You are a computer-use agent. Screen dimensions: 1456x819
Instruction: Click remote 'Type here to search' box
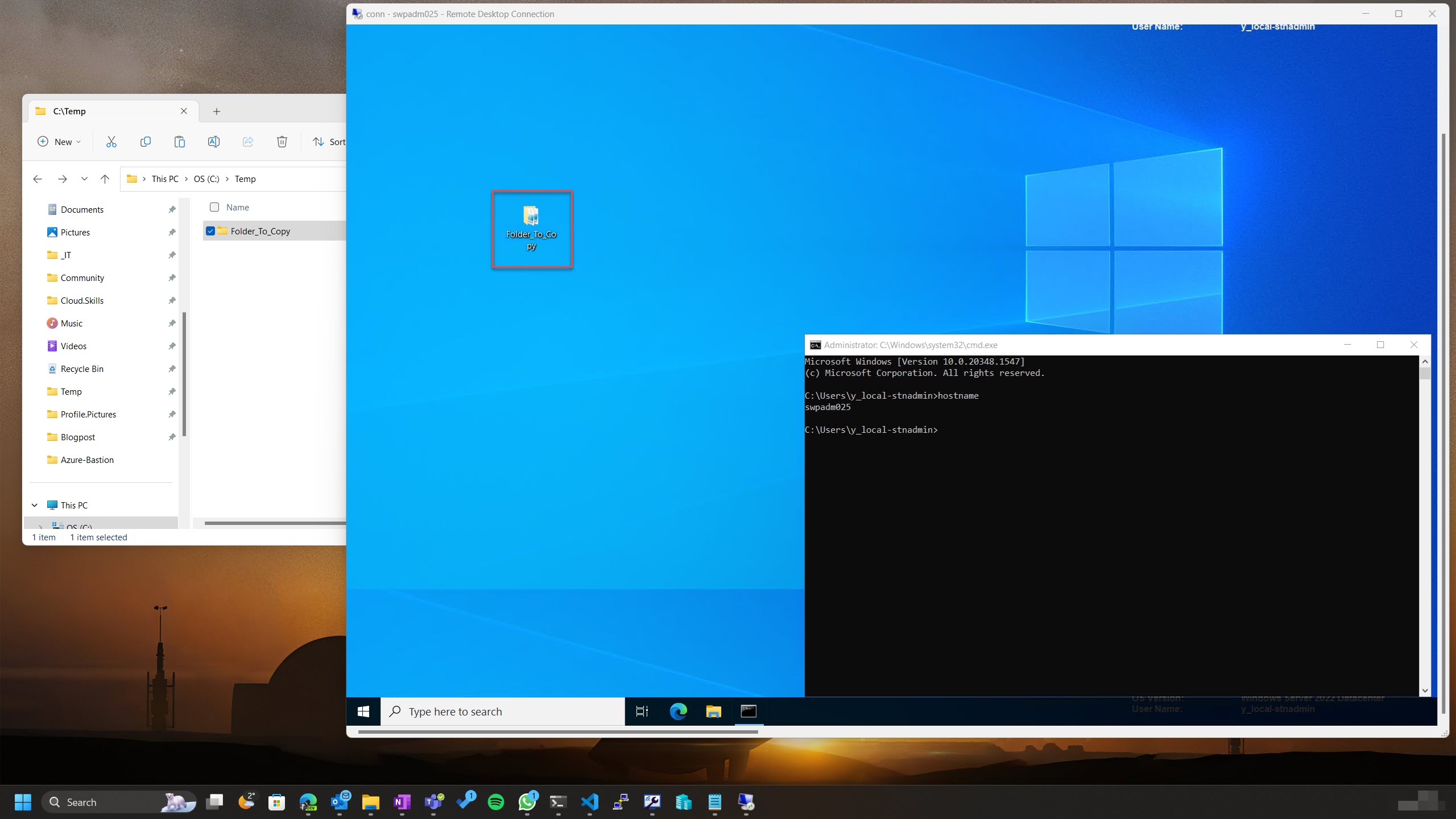(503, 712)
